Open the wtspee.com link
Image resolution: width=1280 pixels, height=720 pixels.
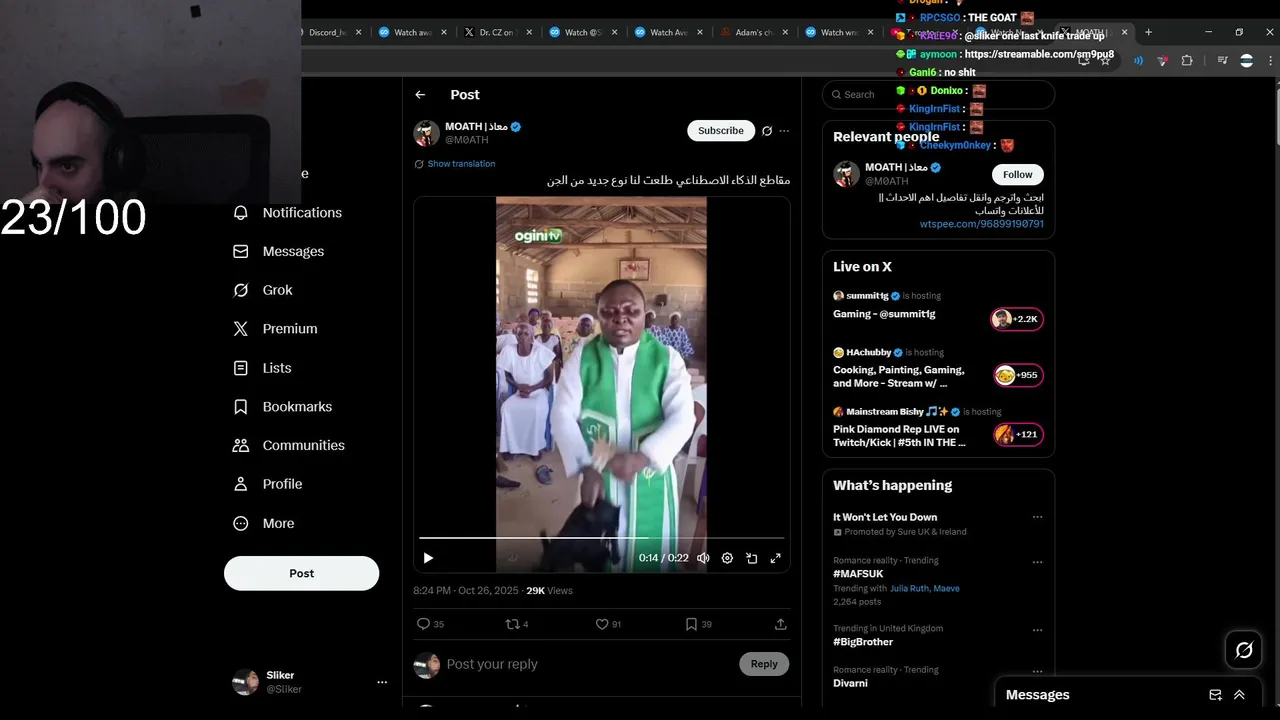[981, 224]
